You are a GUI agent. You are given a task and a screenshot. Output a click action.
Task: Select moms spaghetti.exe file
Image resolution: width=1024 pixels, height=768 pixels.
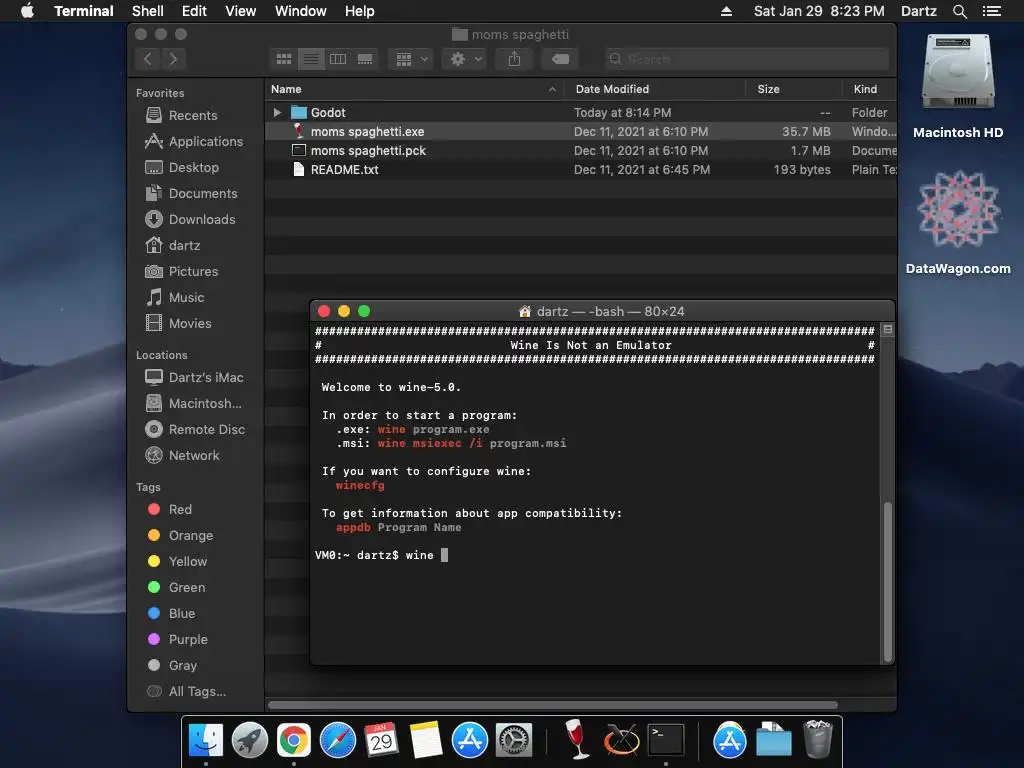coord(581,131)
